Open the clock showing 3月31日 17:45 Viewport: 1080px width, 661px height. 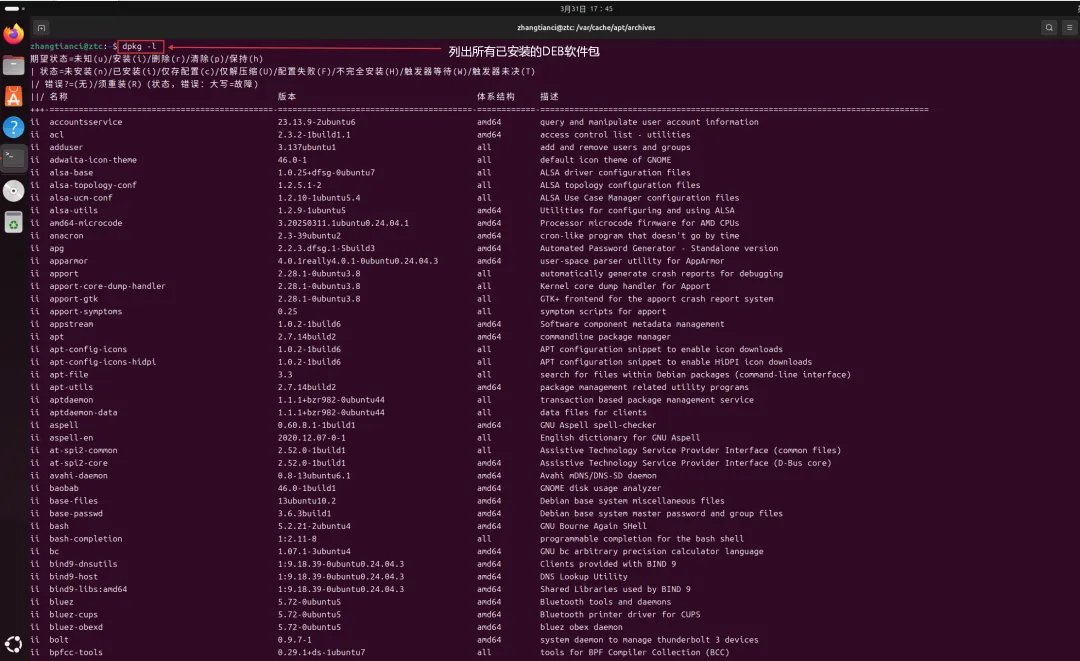pos(586,9)
